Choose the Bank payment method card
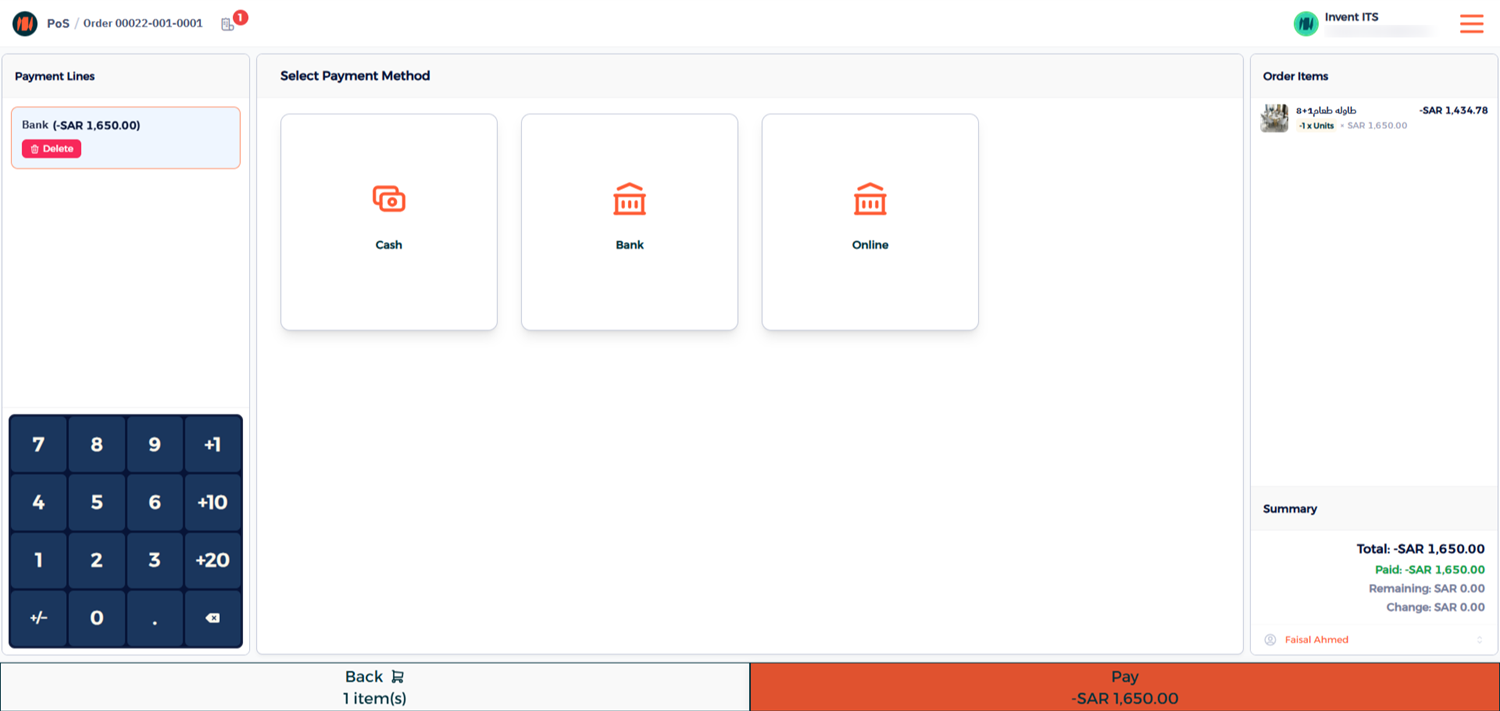 (629, 222)
